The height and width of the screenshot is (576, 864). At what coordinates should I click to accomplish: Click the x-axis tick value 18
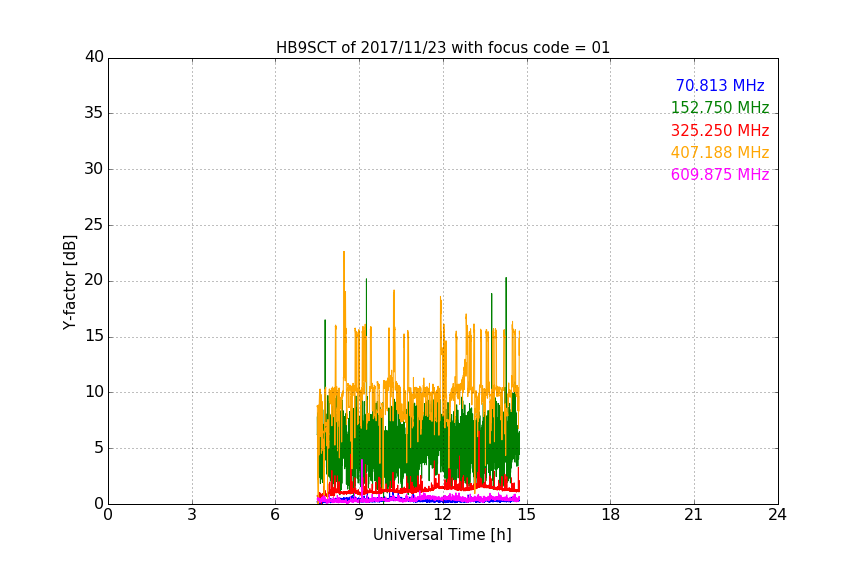click(610, 515)
